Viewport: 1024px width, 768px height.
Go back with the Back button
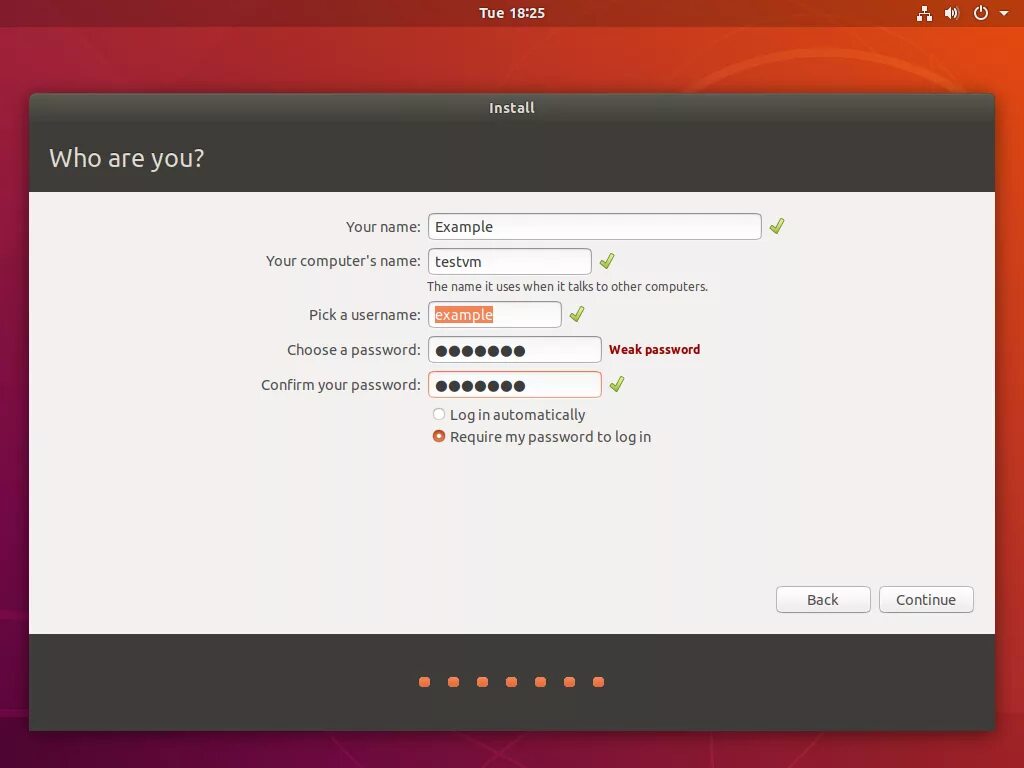(823, 600)
